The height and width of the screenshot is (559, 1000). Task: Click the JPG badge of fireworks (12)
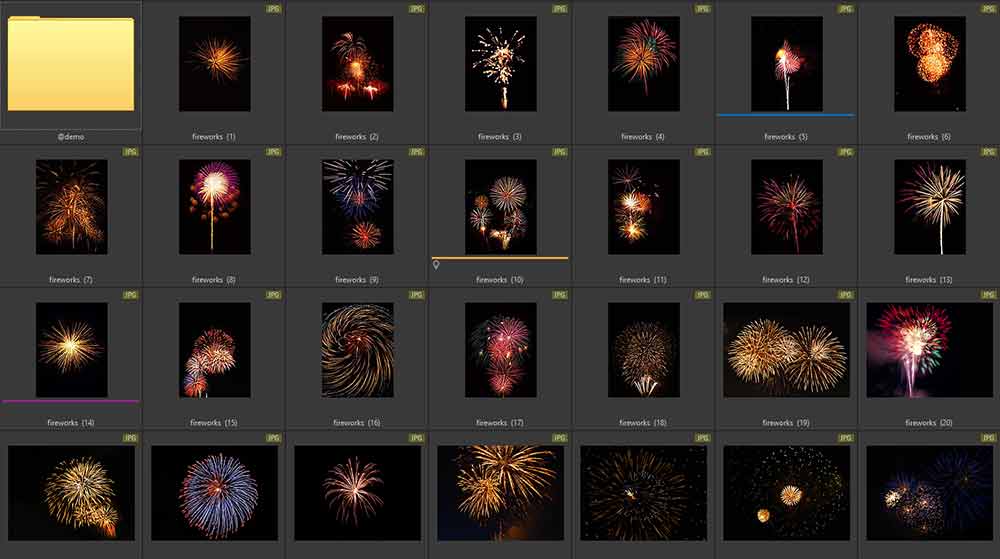tap(845, 152)
